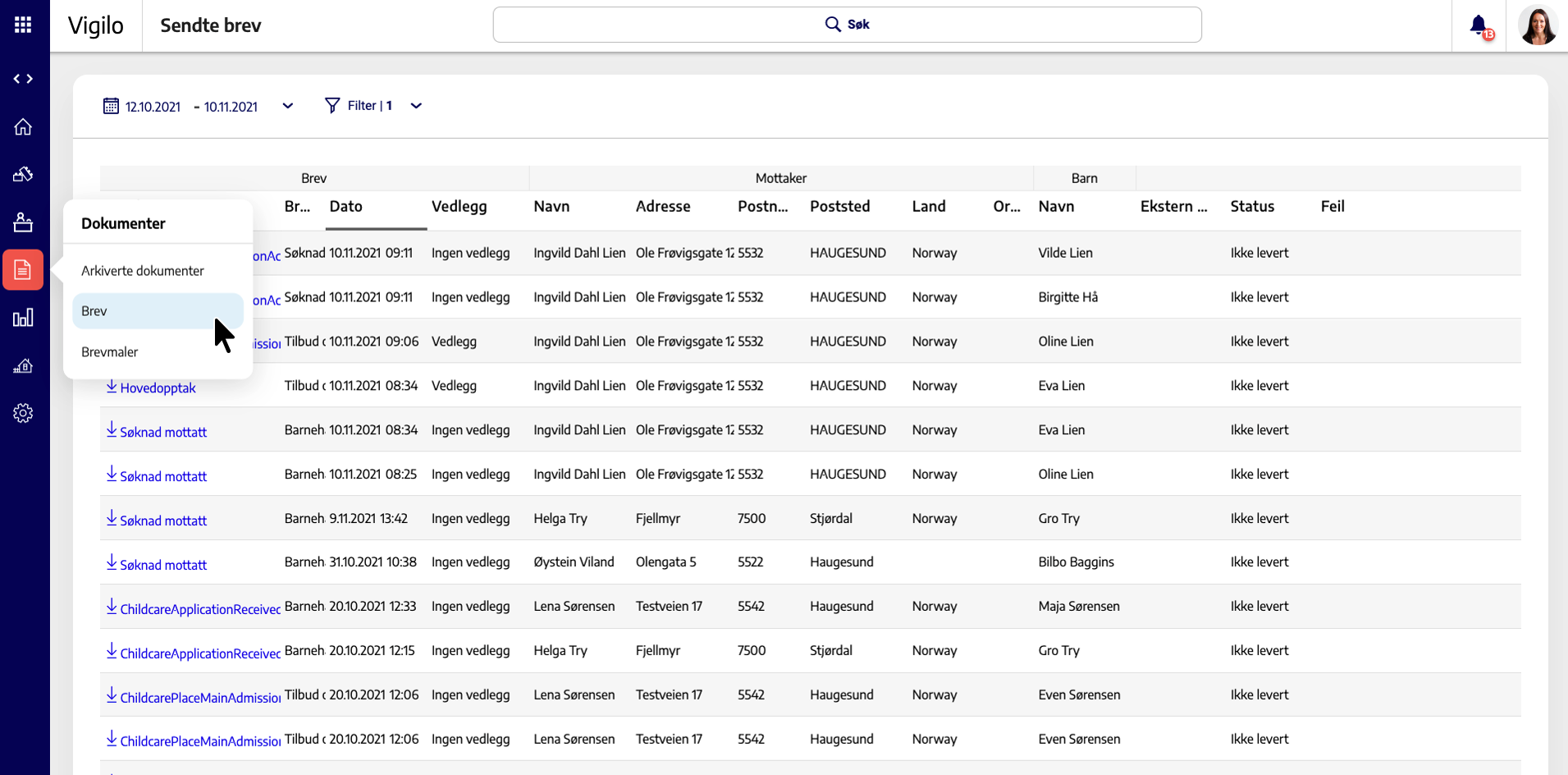Screen dimensions: 1568x775
Task: Go to Home via sidebar house icon
Action: (x=23, y=126)
